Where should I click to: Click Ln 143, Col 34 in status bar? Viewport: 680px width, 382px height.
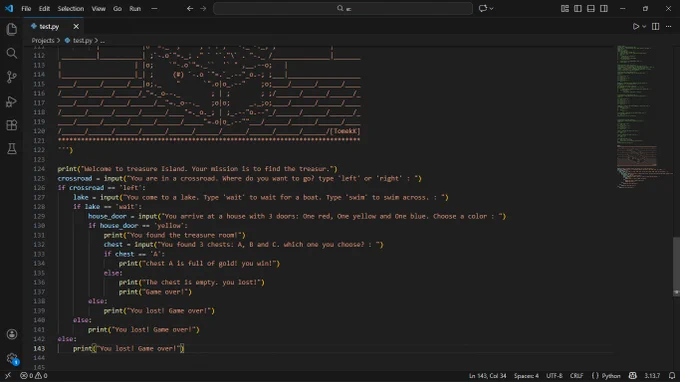tap(487, 376)
